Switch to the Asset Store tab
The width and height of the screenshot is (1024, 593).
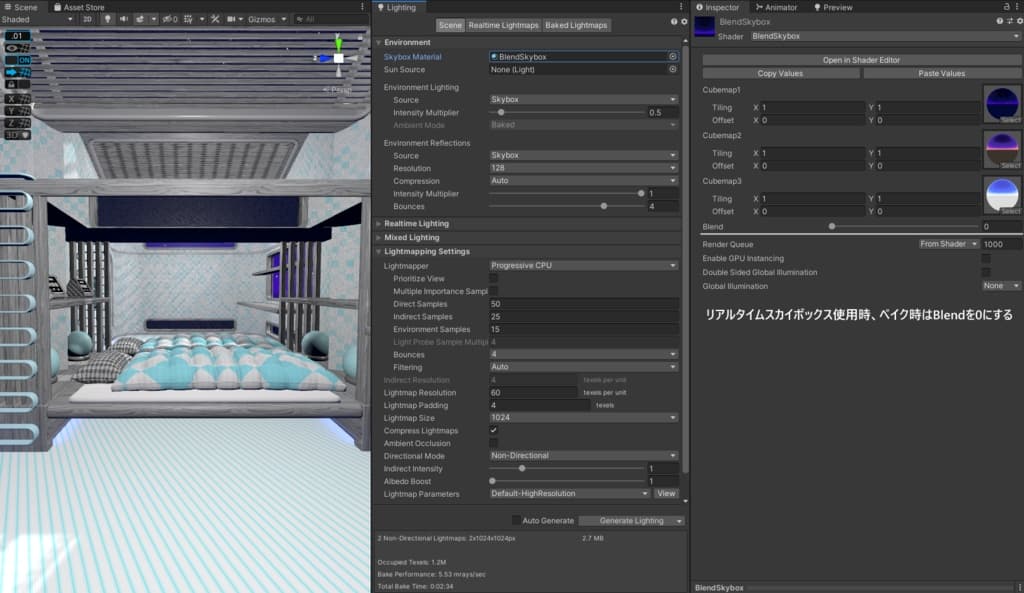click(80, 7)
